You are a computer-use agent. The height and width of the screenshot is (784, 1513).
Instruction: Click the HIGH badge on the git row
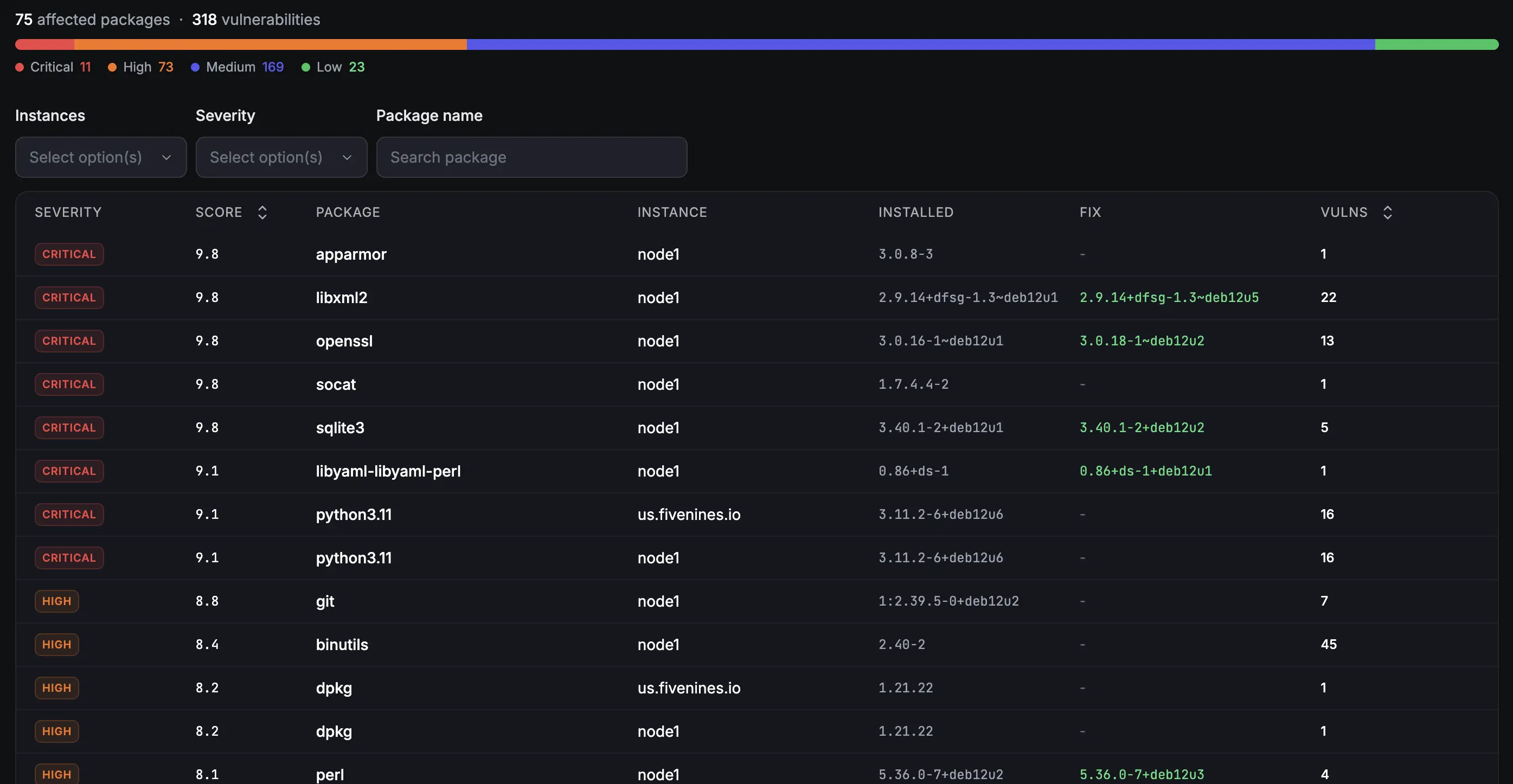57,601
